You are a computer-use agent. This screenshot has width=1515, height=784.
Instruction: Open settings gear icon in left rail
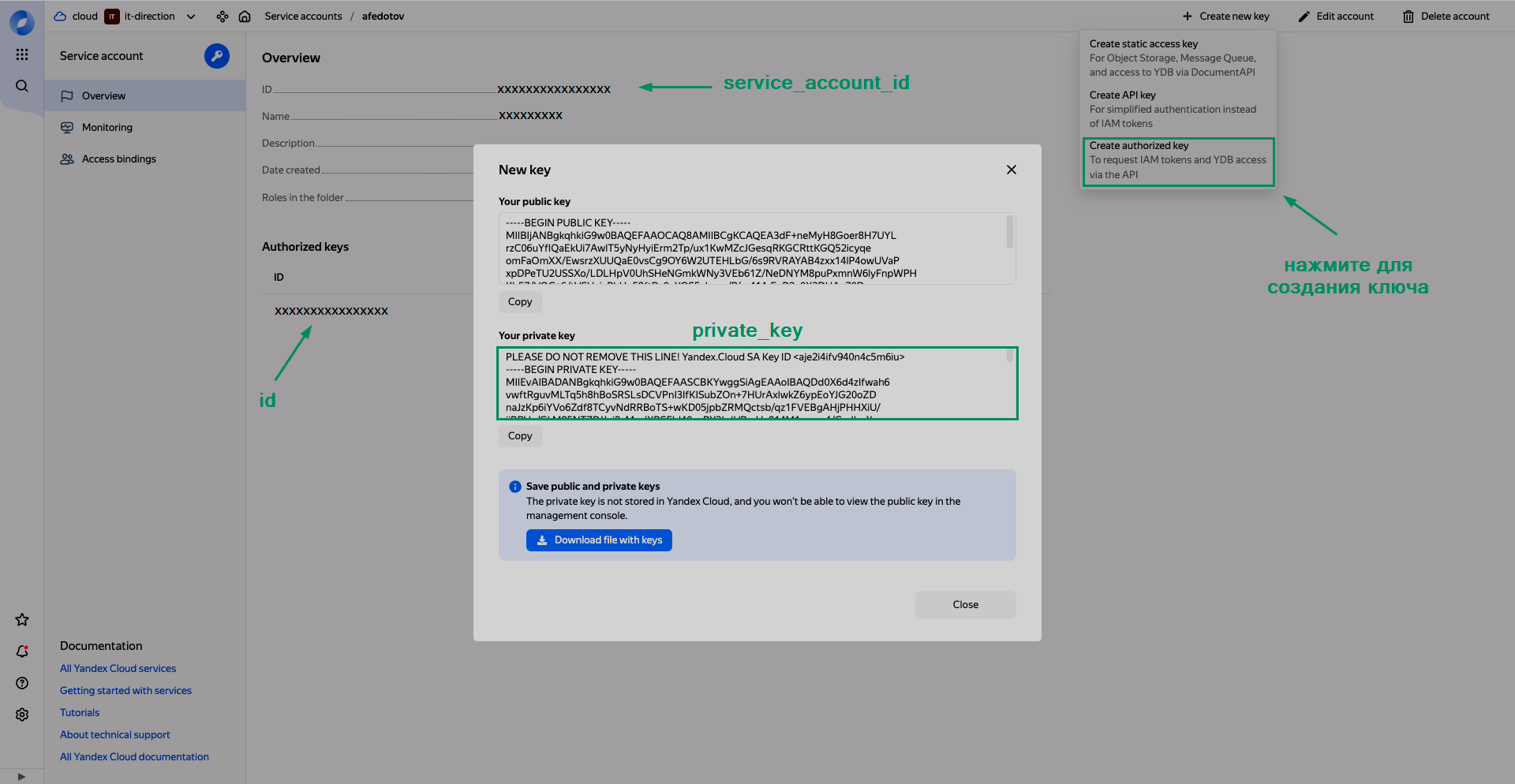pyautogui.click(x=22, y=715)
